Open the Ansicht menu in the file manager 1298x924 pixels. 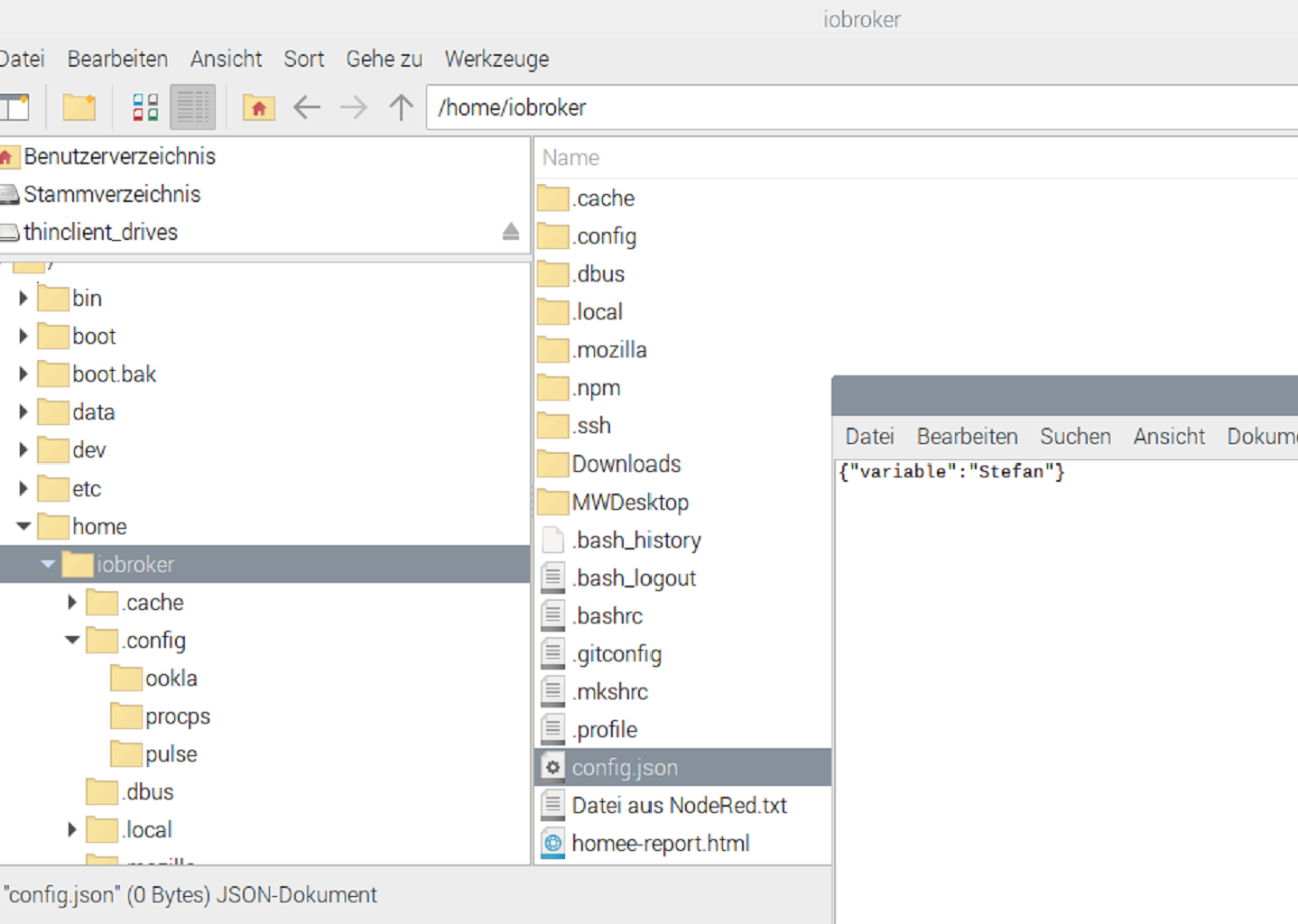pyautogui.click(x=226, y=59)
